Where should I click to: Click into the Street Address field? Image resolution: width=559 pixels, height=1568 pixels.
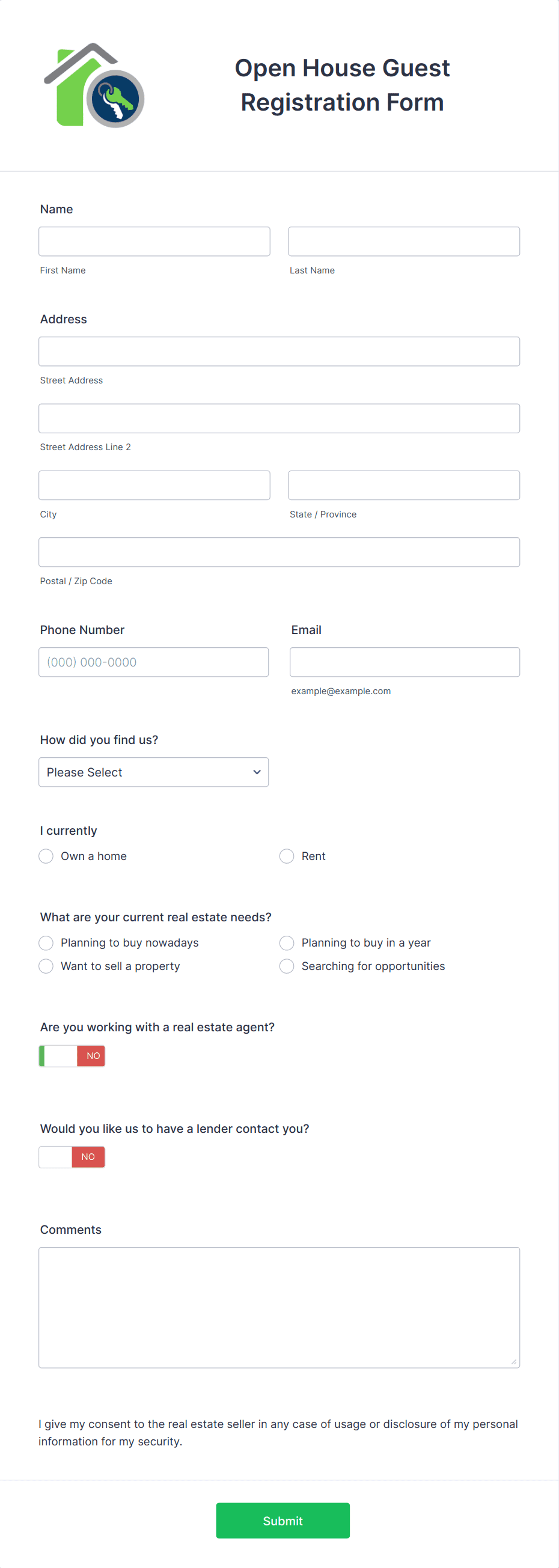279,351
